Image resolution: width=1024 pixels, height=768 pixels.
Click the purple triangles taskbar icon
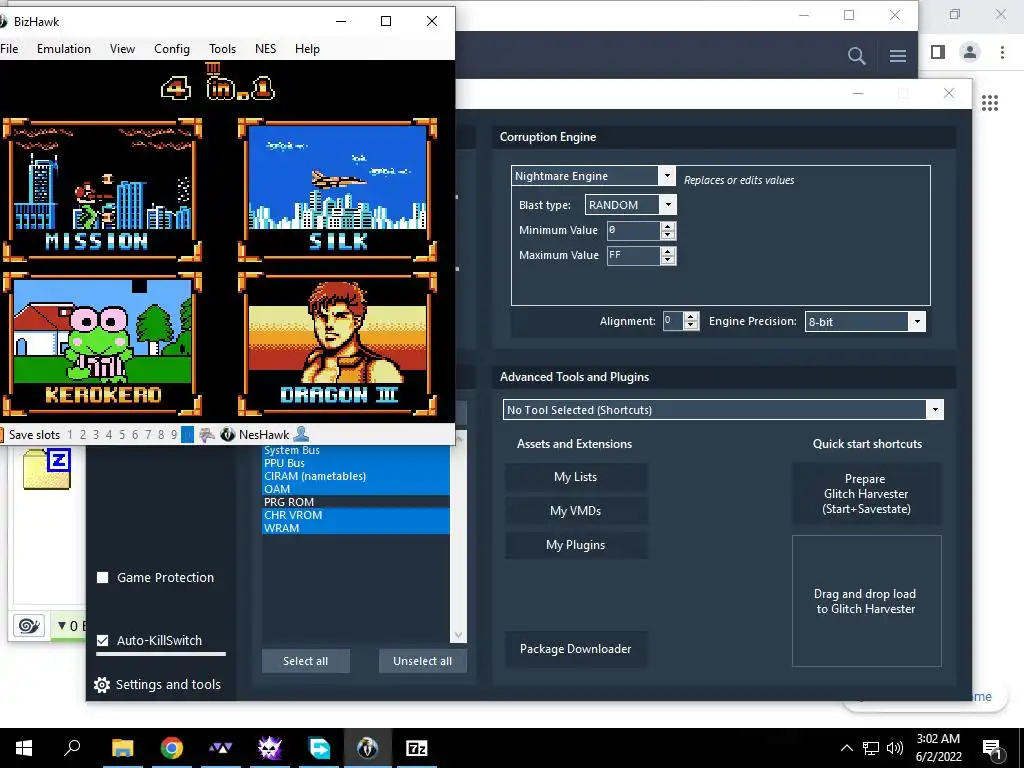(x=221, y=748)
